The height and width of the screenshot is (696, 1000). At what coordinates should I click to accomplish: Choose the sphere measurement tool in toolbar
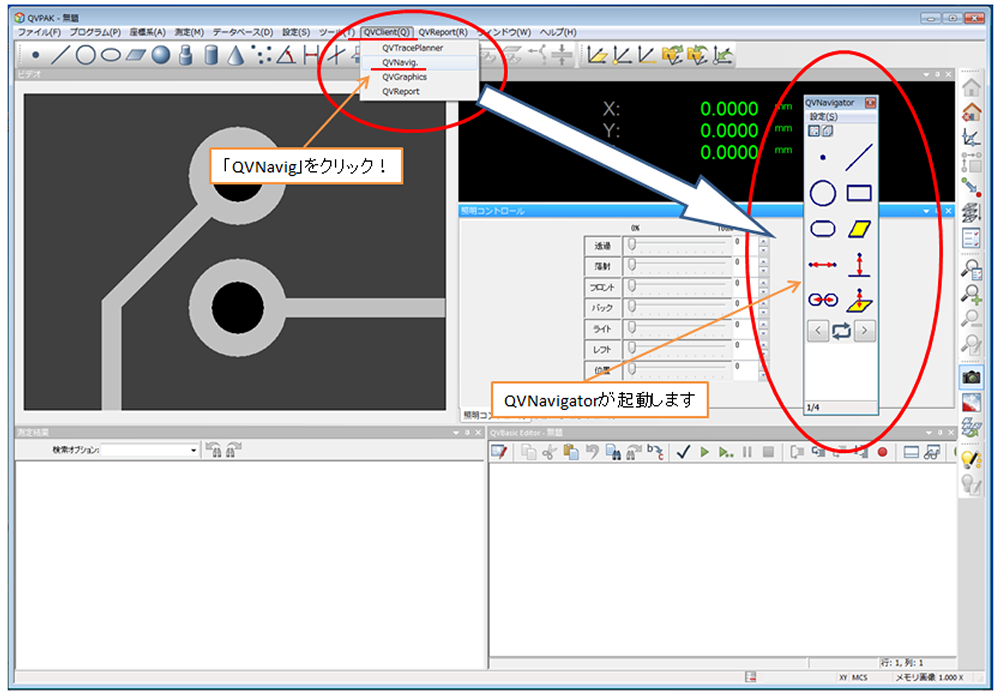point(161,56)
